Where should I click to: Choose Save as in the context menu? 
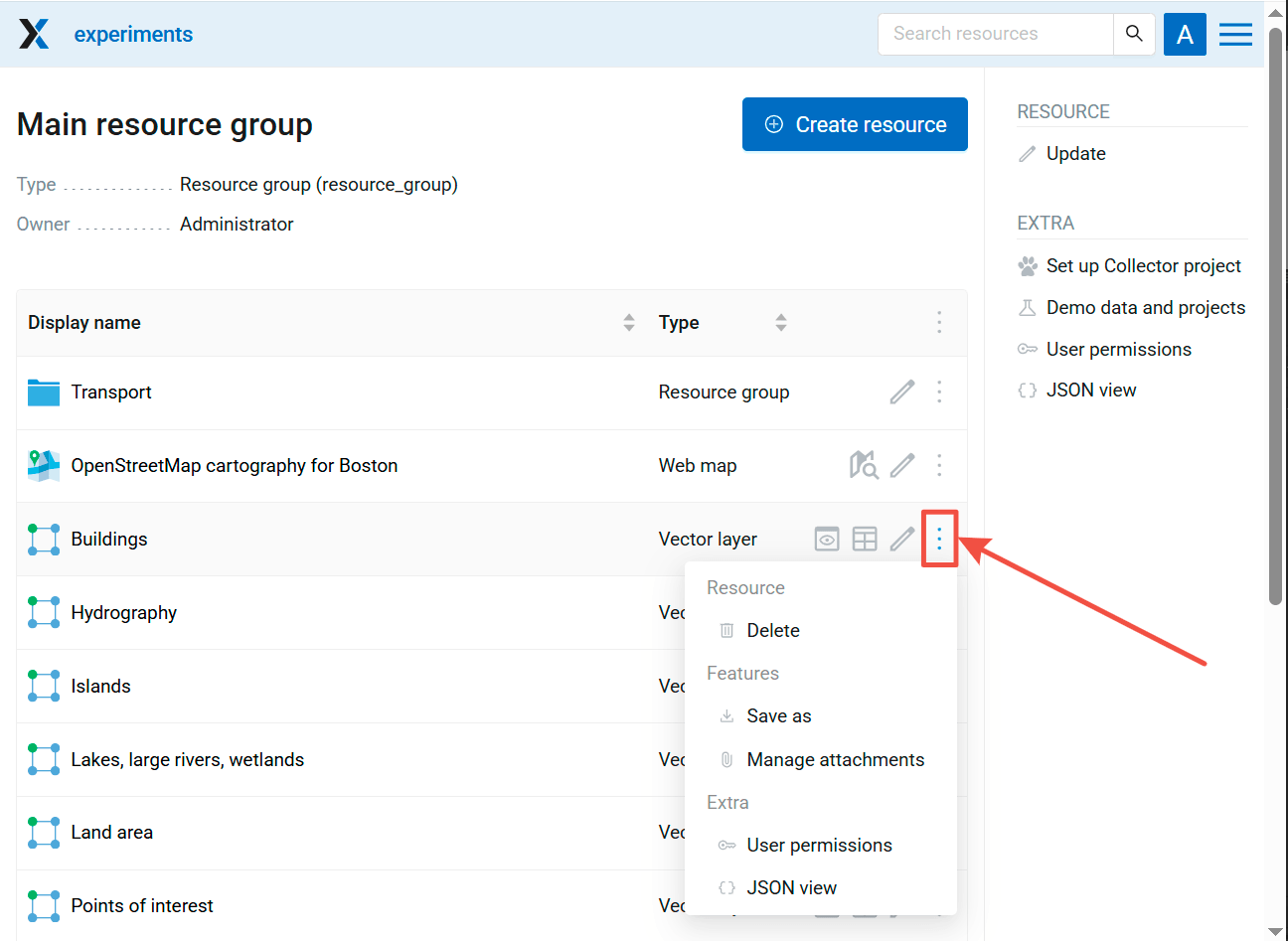pyautogui.click(x=778, y=715)
